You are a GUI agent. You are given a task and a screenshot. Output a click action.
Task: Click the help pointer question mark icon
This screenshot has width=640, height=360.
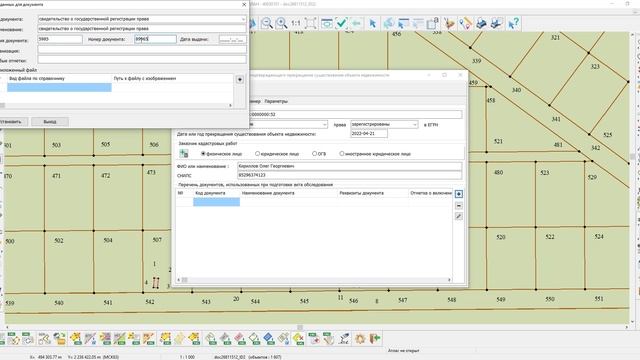[513, 23]
